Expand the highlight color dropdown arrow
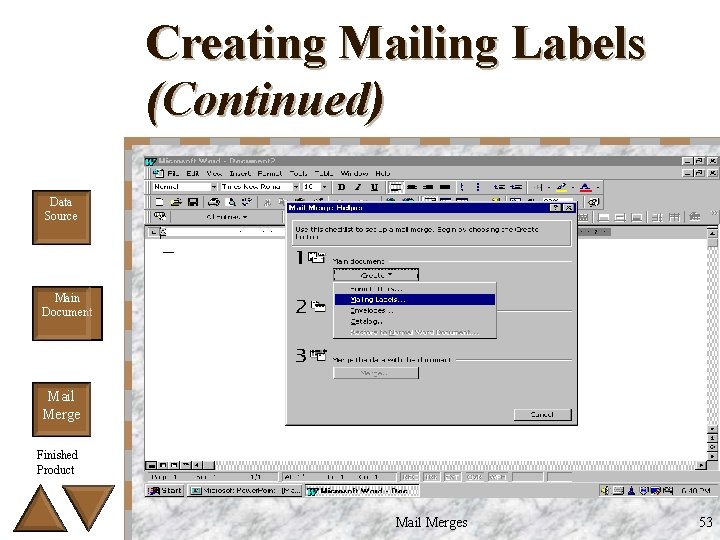 [x=573, y=187]
